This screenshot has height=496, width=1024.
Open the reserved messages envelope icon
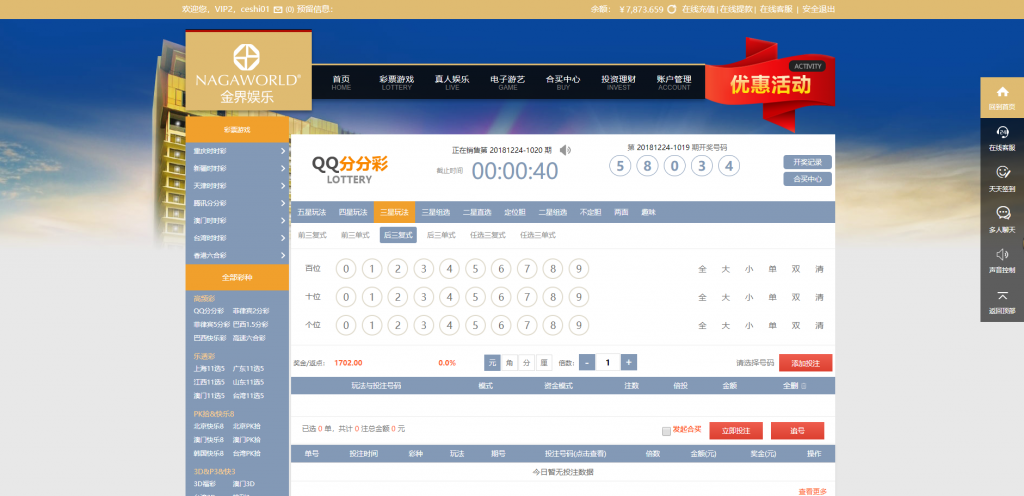[x=277, y=9]
